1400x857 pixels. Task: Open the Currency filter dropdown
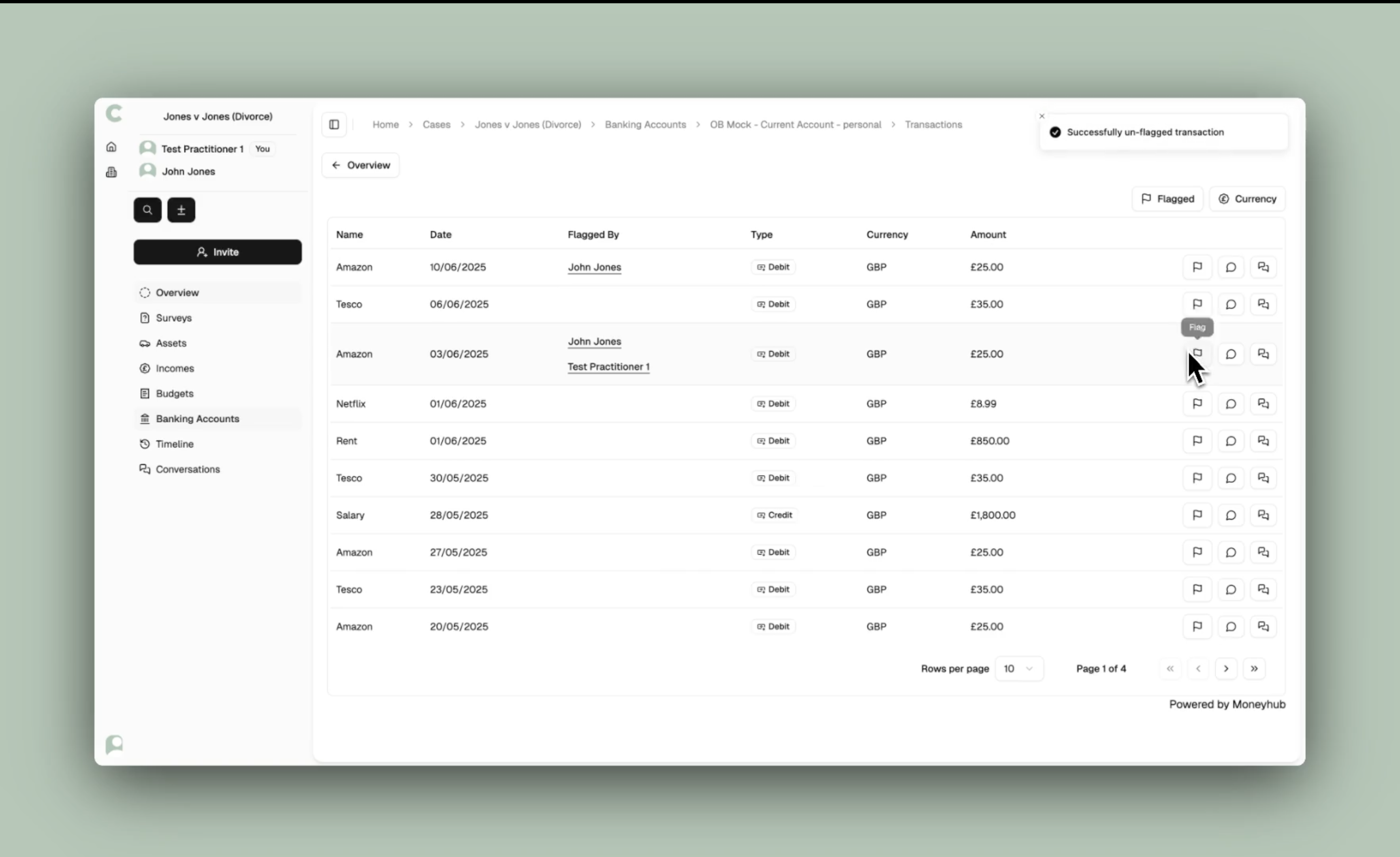tap(1247, 199)
